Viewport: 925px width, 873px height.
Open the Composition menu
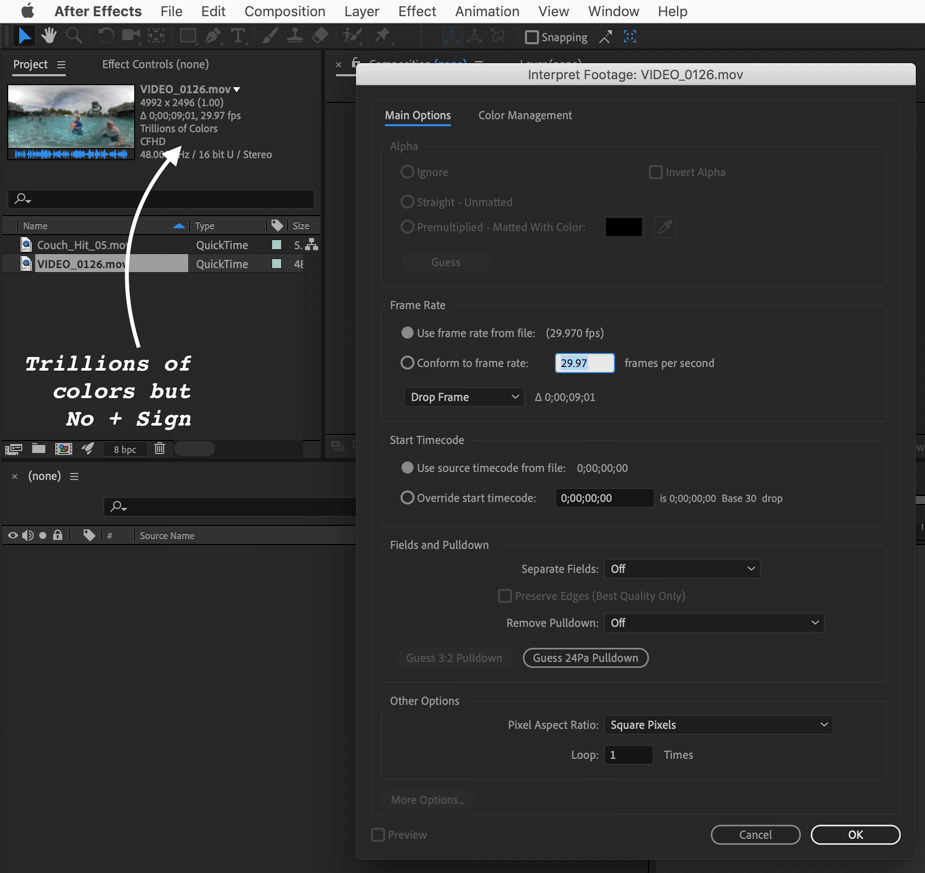[x=285, y=11]
